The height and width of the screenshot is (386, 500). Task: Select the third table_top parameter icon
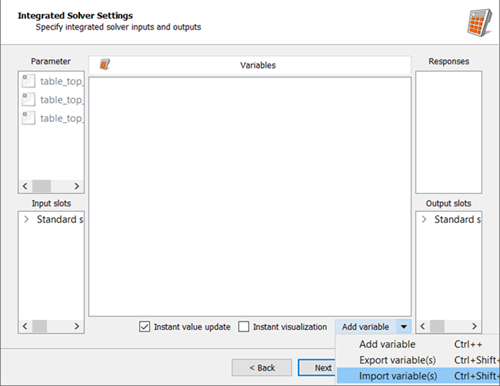point(28,118)
